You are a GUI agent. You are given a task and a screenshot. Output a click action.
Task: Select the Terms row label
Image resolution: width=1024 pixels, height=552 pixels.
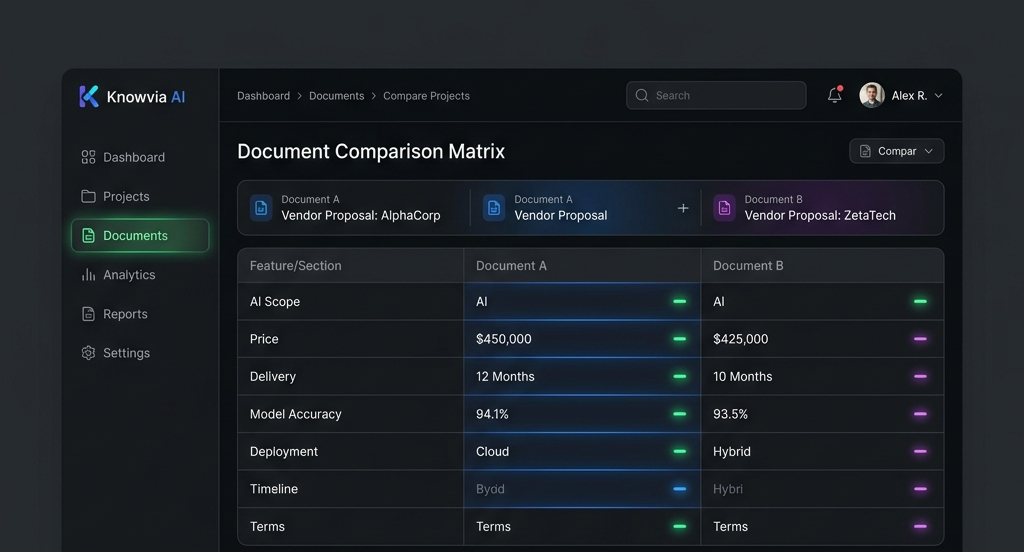[x=267, y=527]
